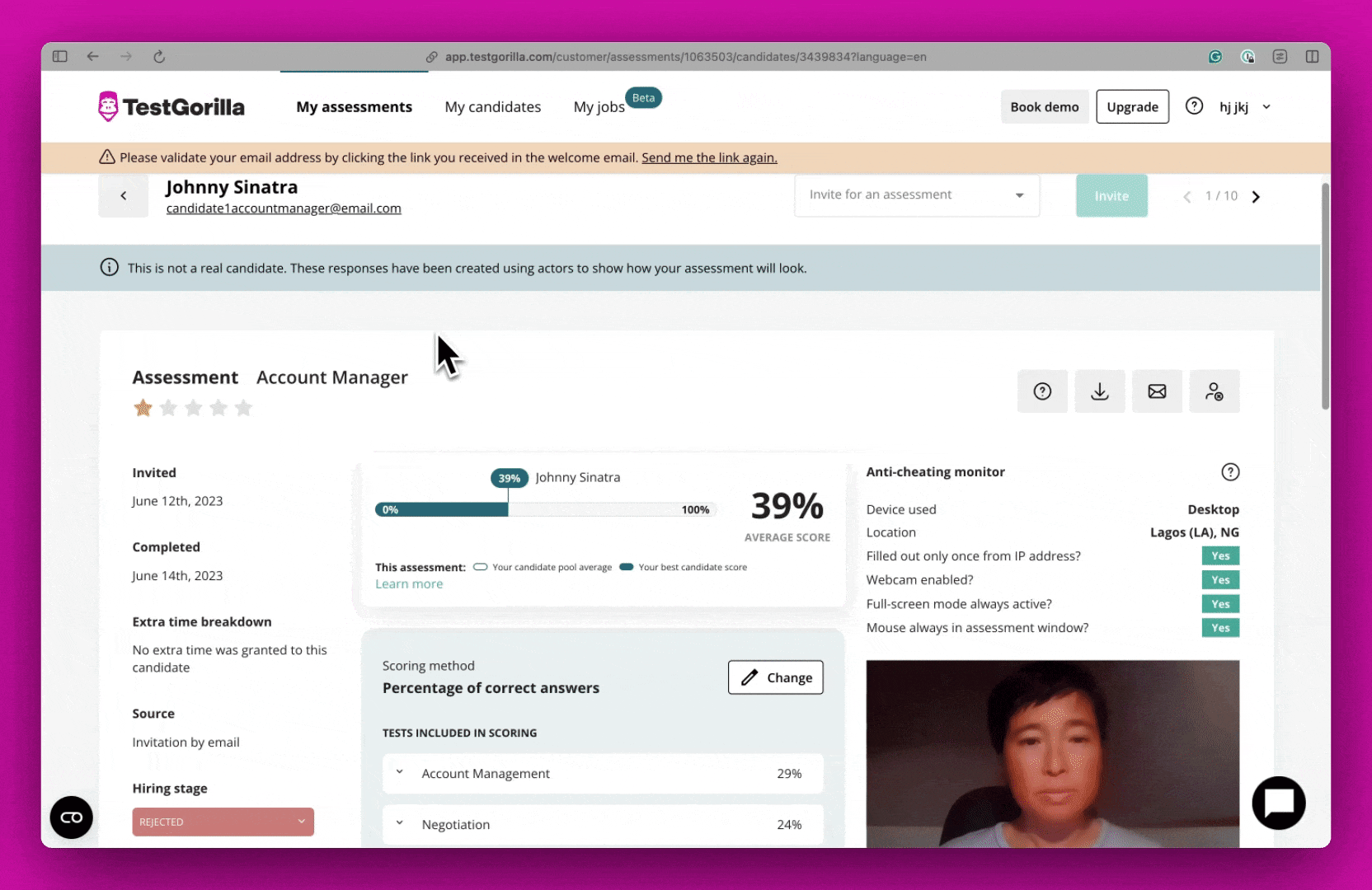Click candidate email address link
The image size is (1372, 890).
click(284, 208)
